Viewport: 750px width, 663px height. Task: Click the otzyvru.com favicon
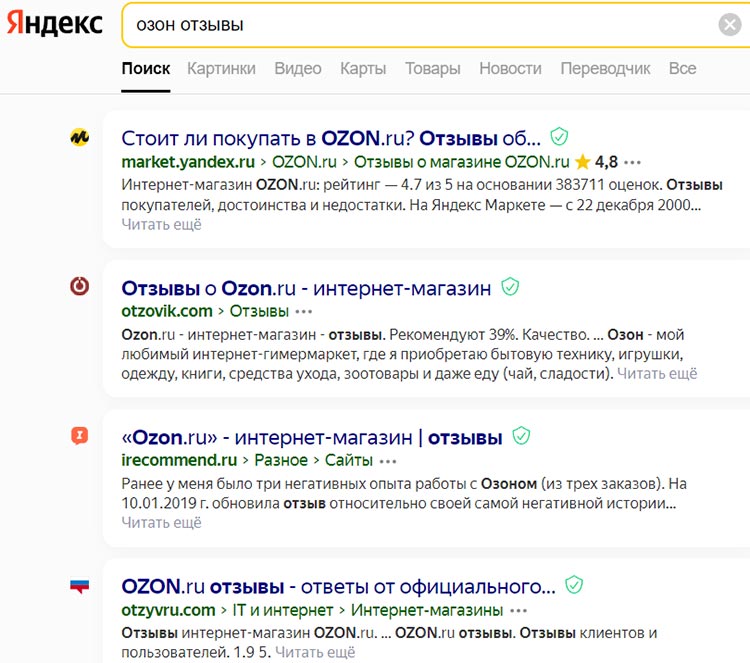tap(80, 586)
